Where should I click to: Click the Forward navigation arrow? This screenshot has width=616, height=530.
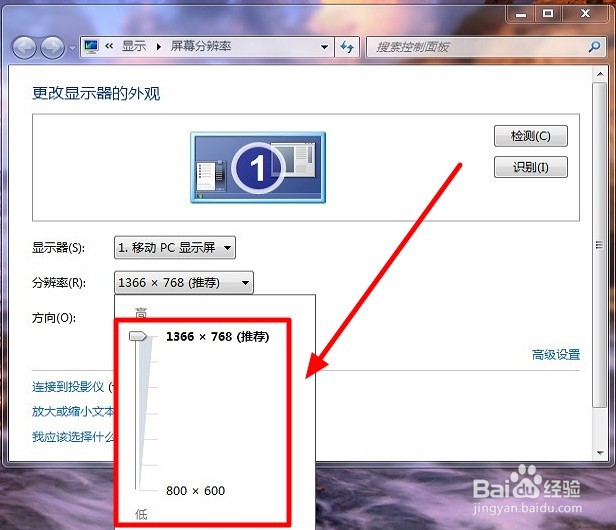click(53, 48)
